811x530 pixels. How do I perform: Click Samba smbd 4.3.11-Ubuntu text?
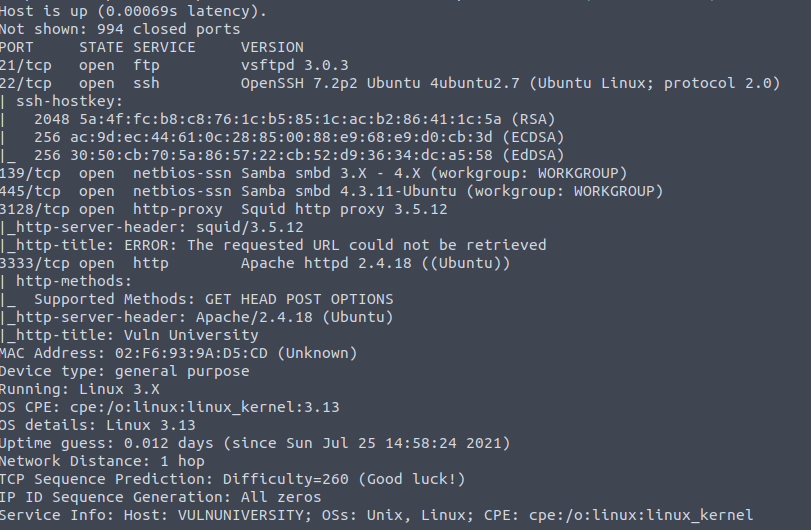[x=349, y=191]
